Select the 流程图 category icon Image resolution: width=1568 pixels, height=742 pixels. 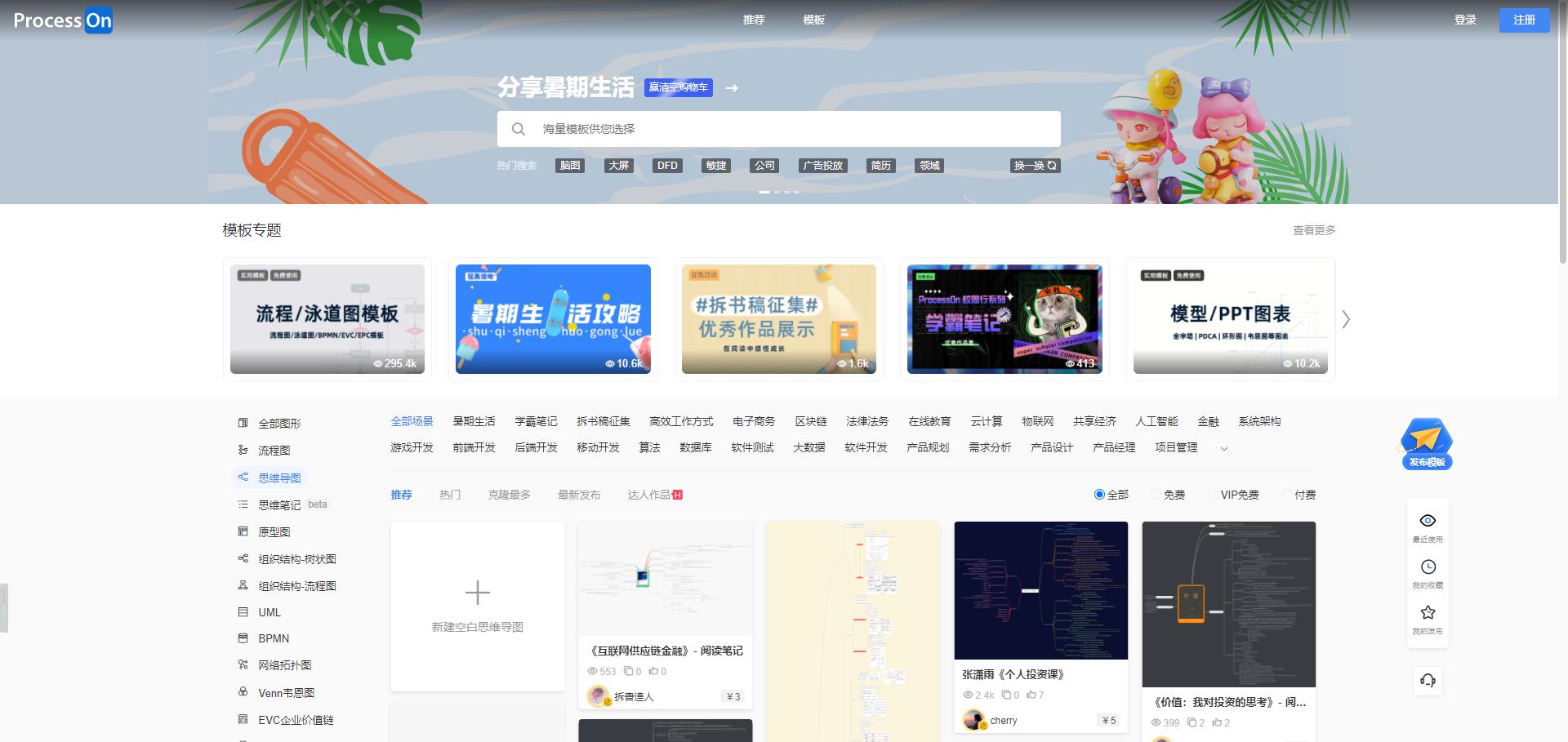click(x=243, y=450)
